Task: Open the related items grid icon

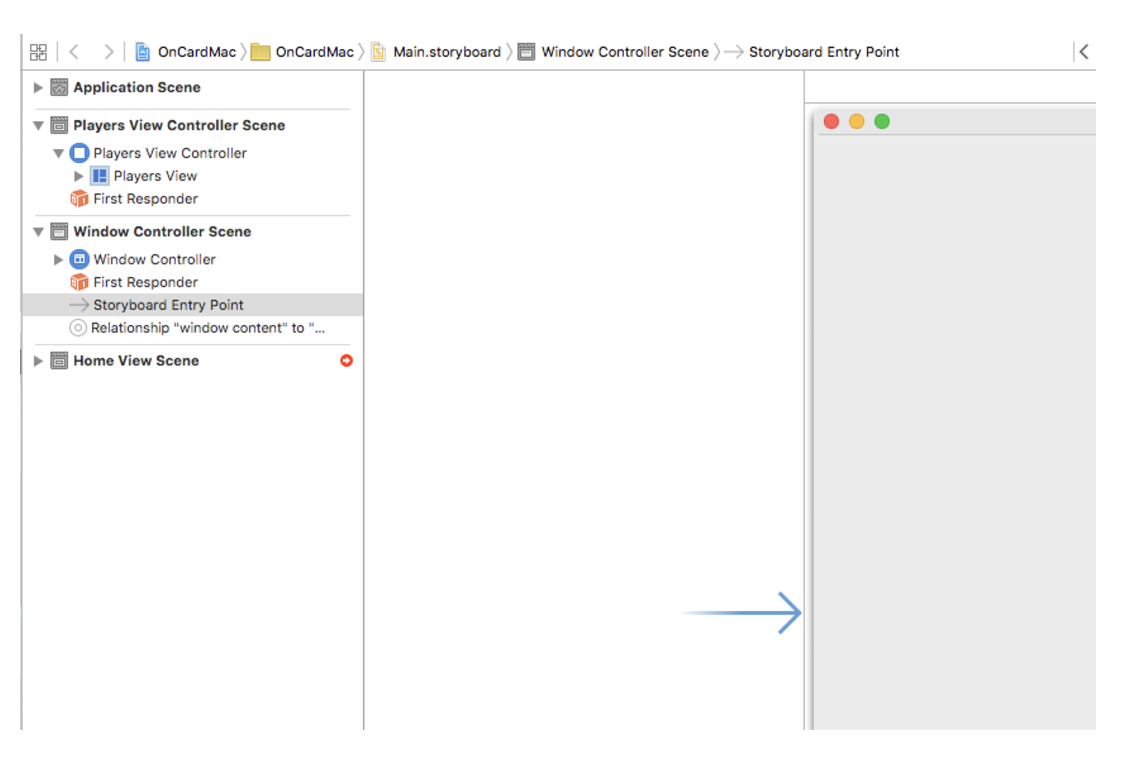Action: point(38,51)
